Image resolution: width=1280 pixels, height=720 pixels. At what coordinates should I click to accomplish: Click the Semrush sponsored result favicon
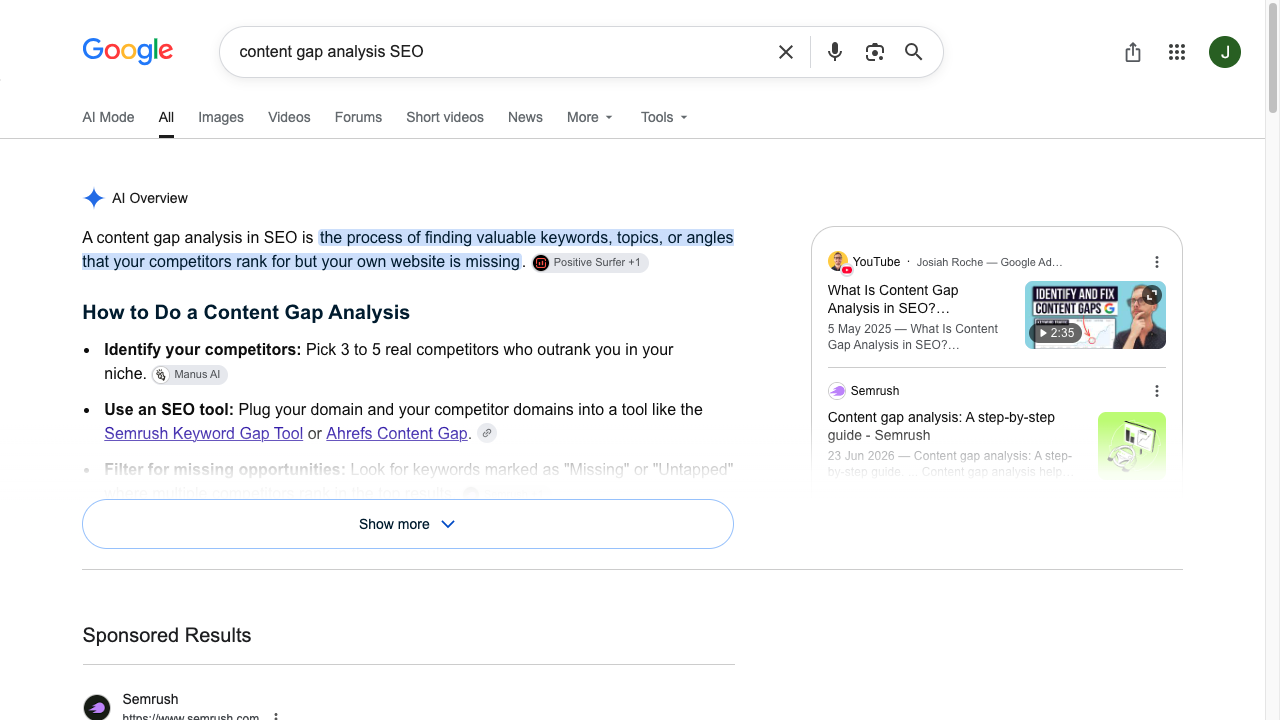(97, 707)
